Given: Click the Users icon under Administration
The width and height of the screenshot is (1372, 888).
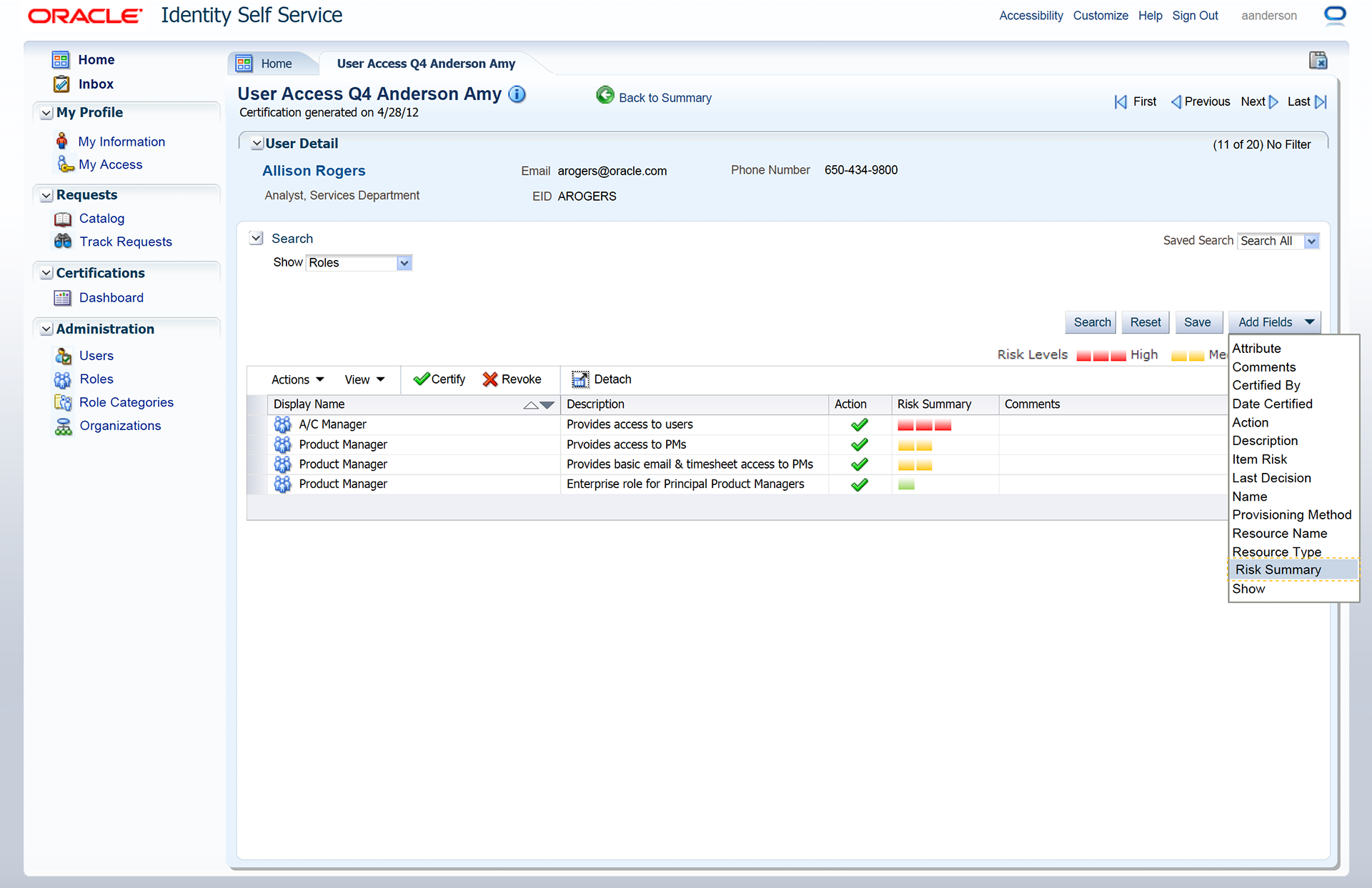Looking at the screenshot, I should tap(63, 355).
